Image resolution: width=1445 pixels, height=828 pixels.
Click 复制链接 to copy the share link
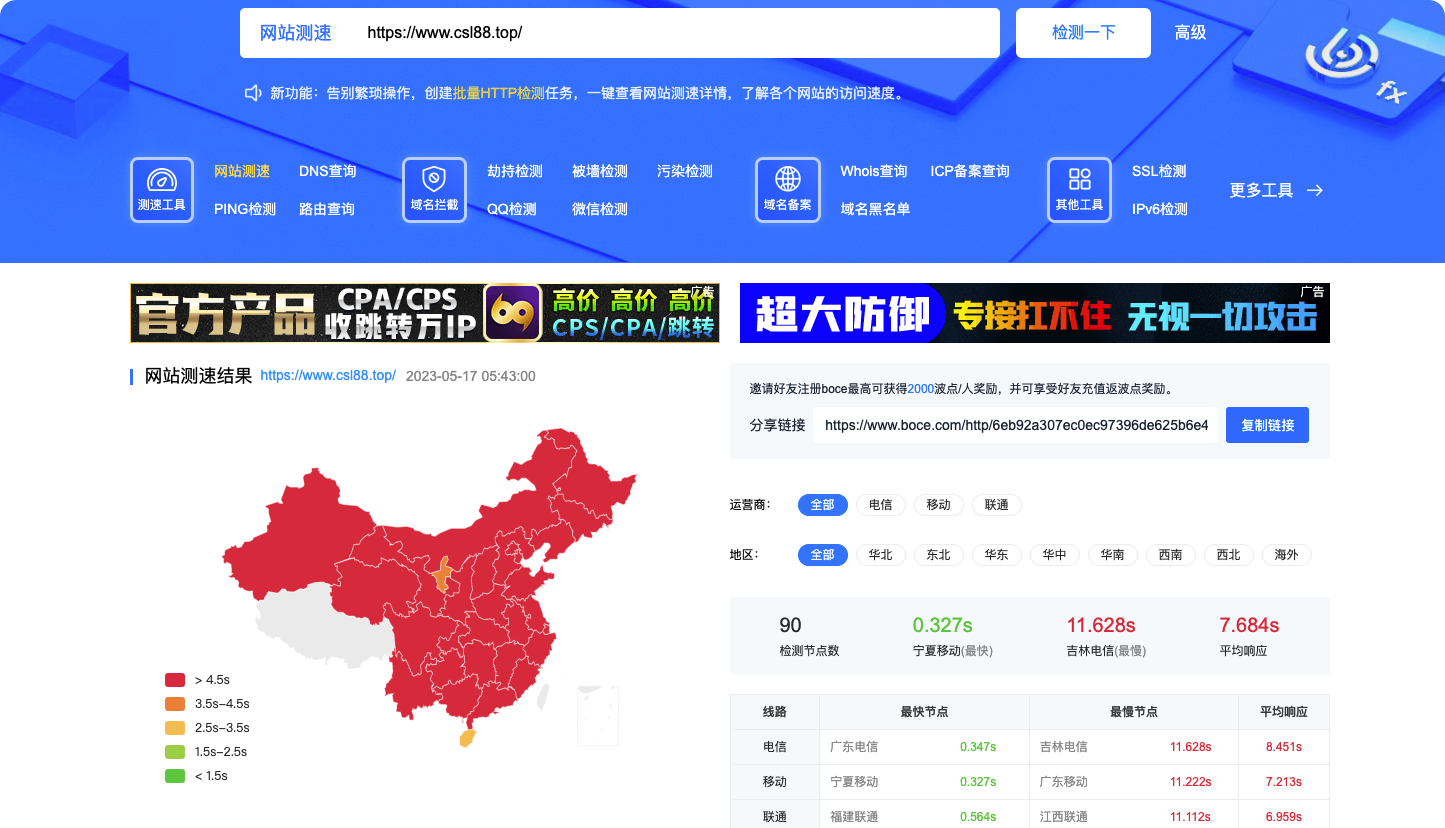point(1268,425)
